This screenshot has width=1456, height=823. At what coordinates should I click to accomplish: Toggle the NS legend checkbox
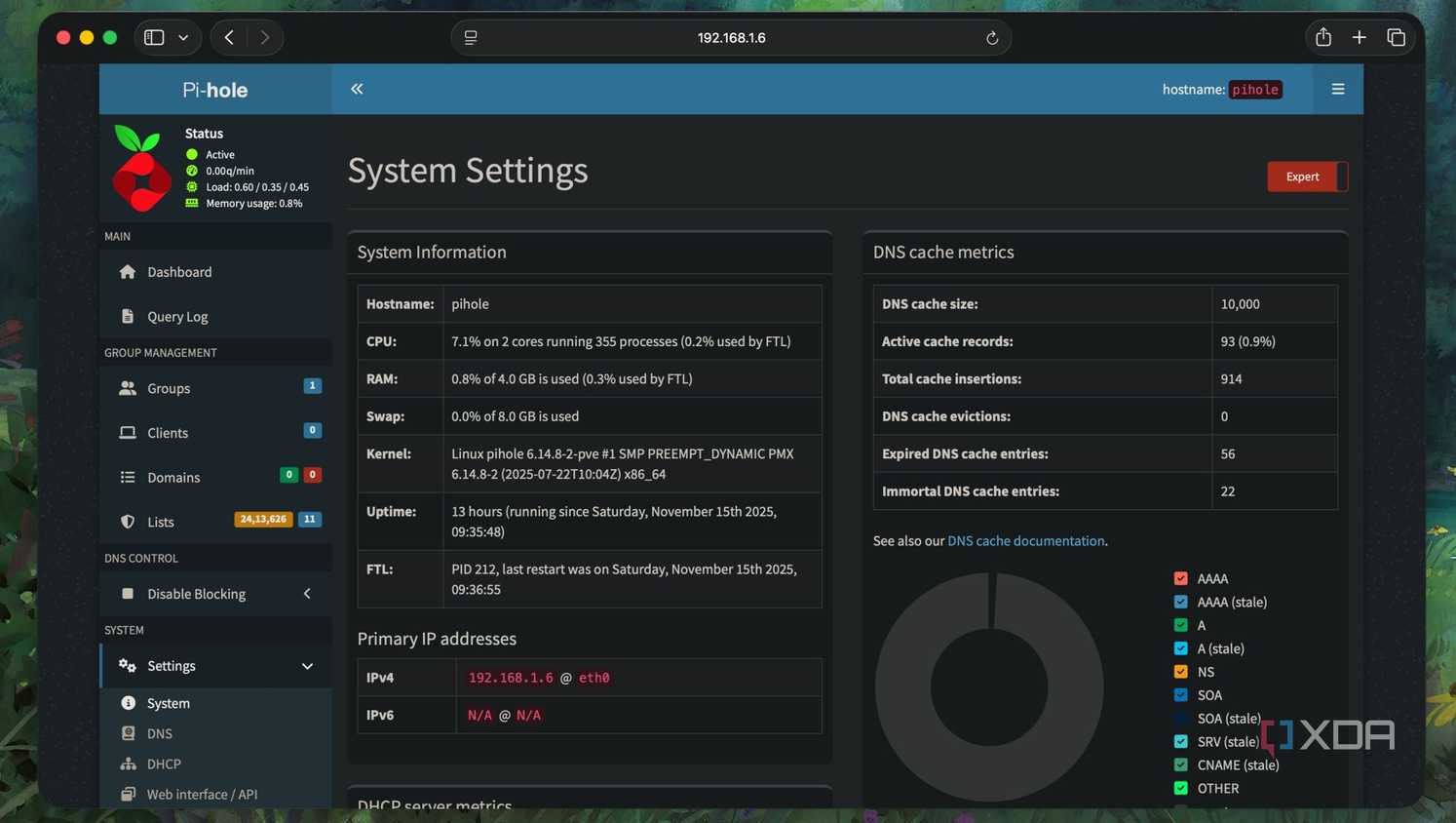point(1181,672)
